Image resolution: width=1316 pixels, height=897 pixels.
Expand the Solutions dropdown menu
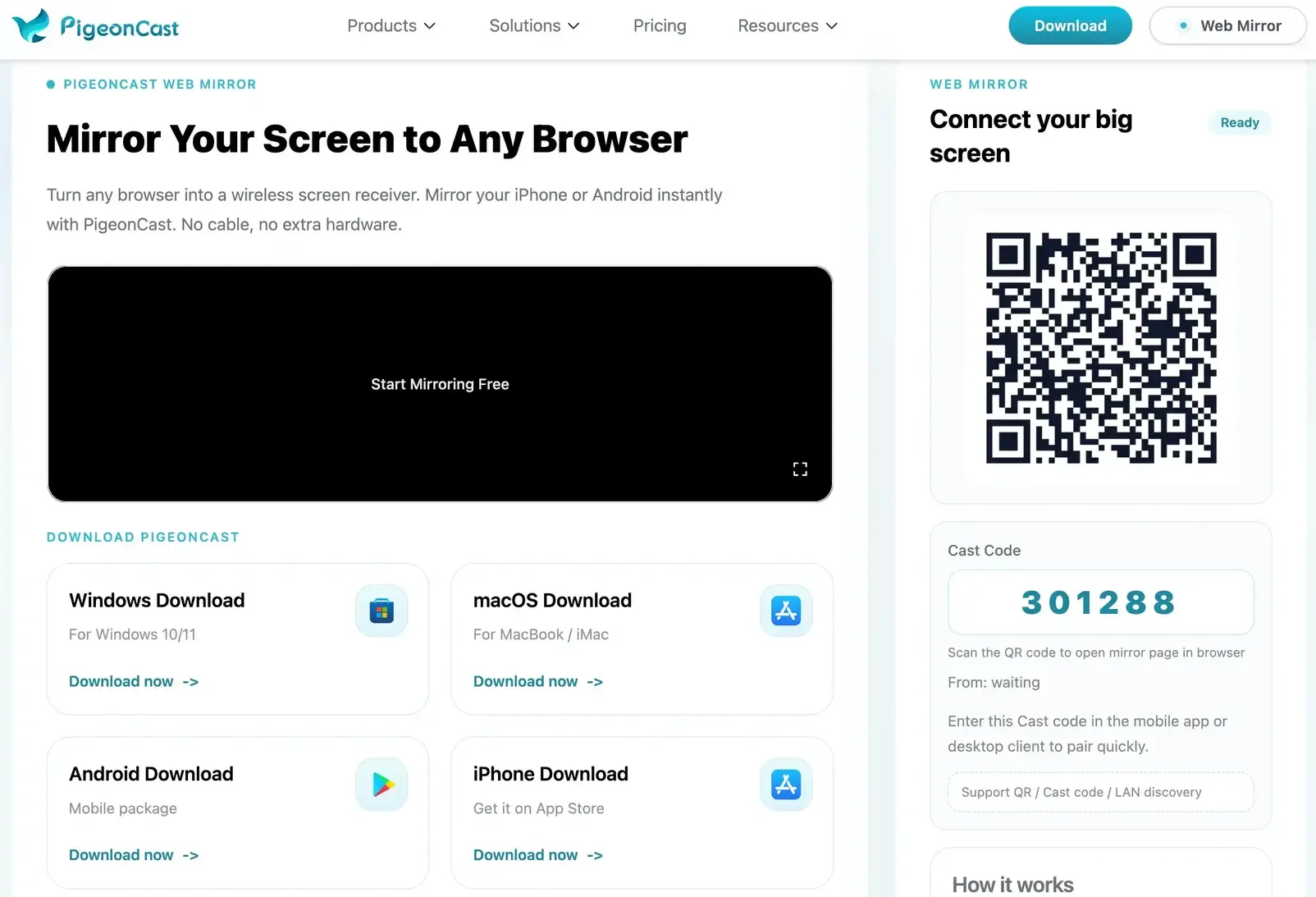pyautogui.click(x=534, y=26)
